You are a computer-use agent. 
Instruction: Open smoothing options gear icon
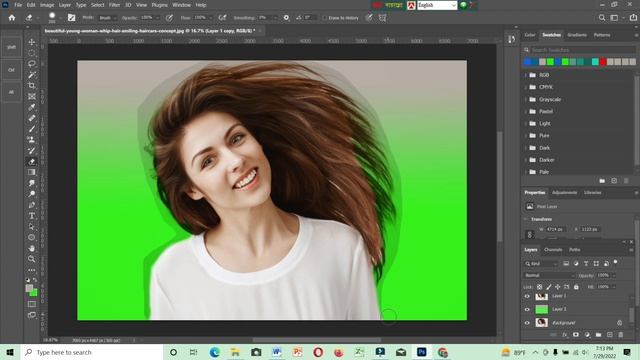[x=287, y=18]
